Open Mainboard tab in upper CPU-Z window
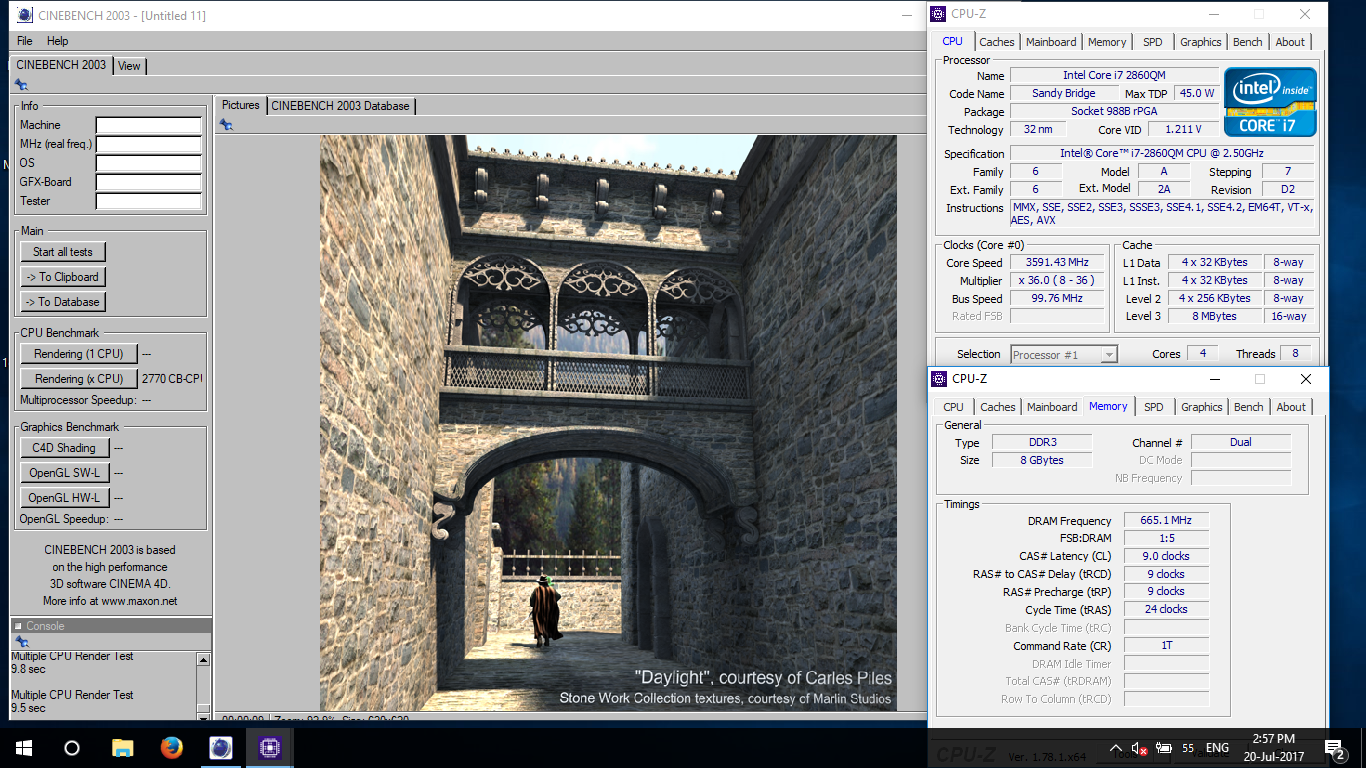 click(x=1052, y=42)
